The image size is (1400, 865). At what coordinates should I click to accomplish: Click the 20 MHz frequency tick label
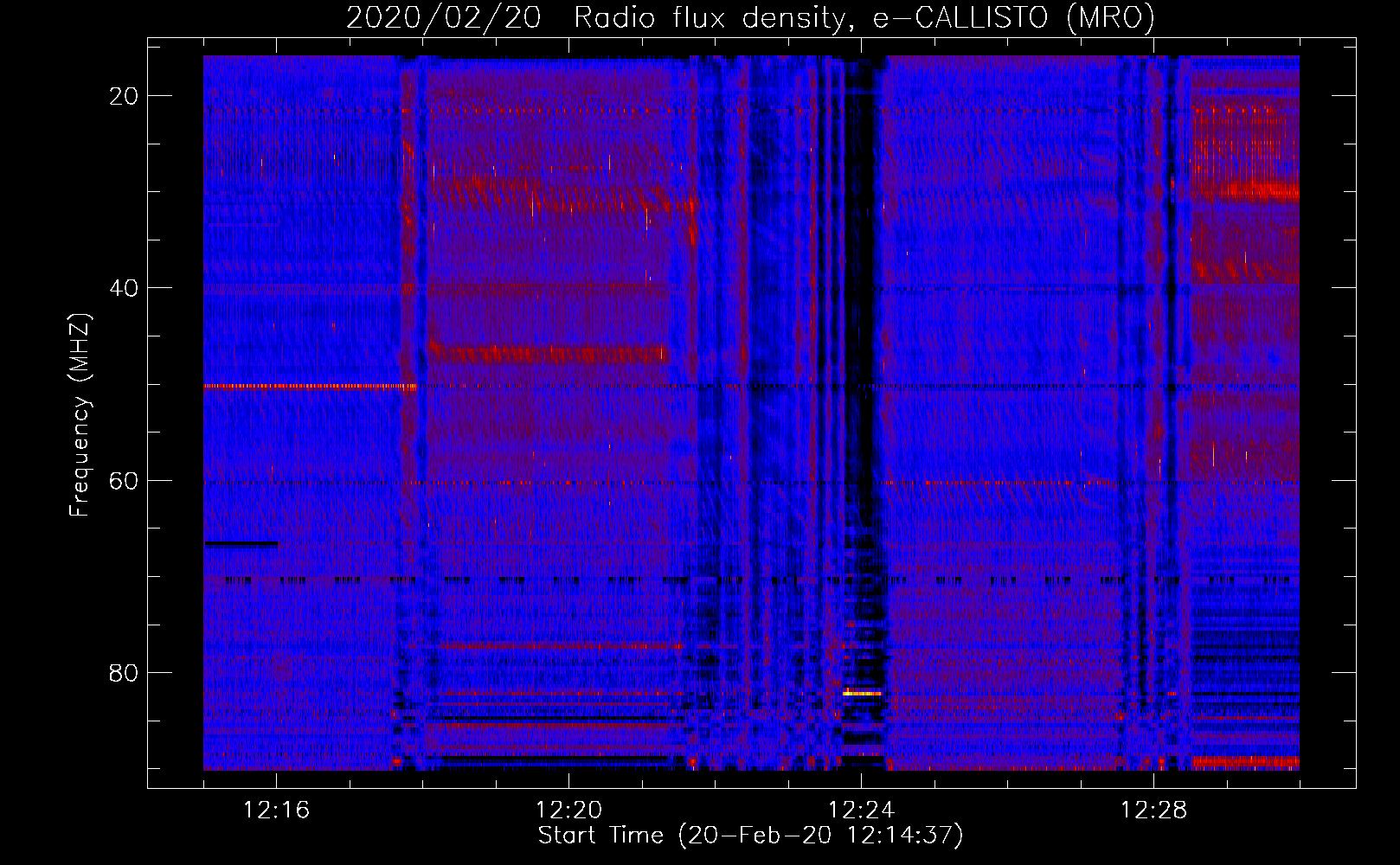pos(125,96)
